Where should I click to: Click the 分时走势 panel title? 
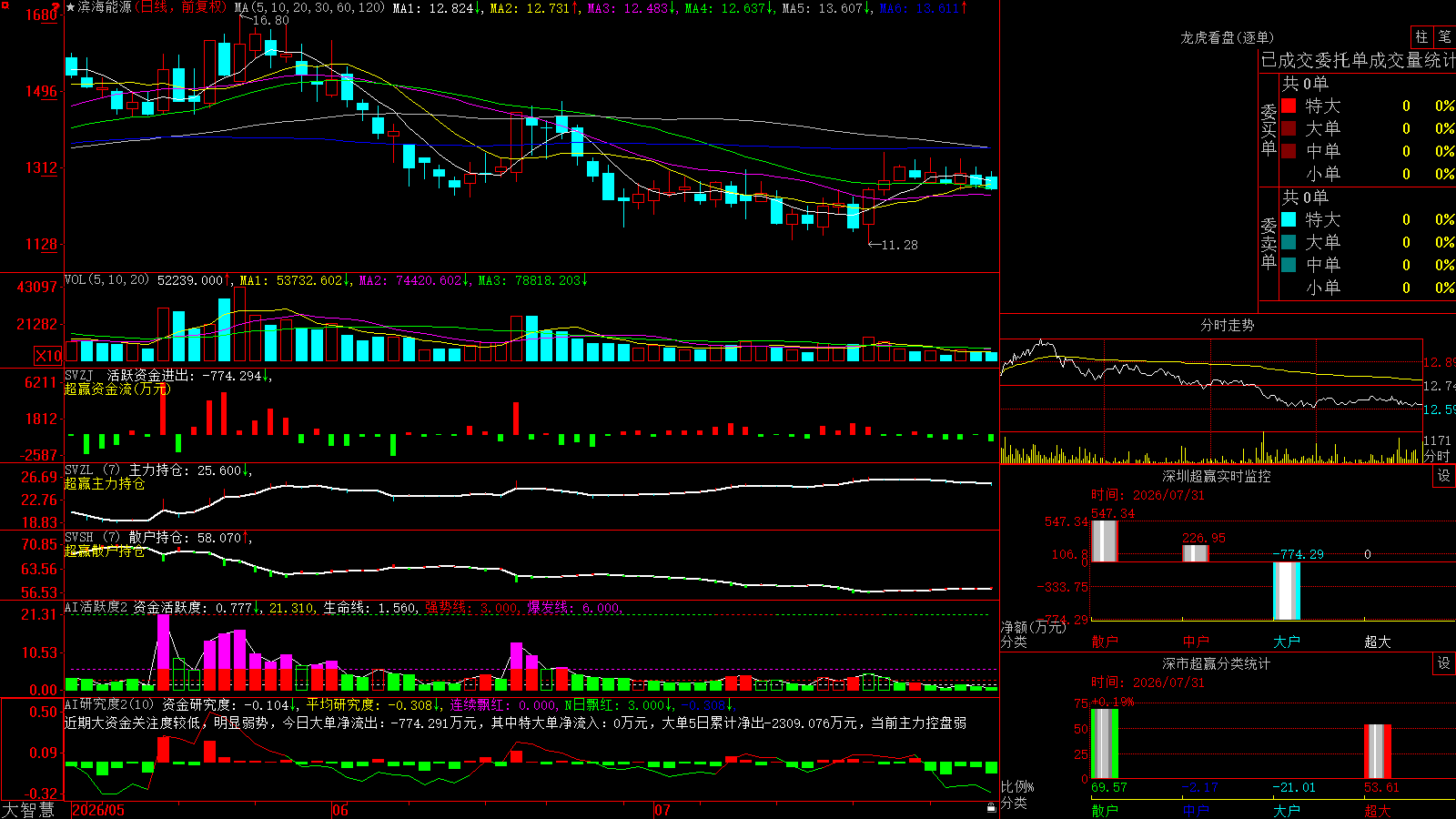pos(1227,325)
